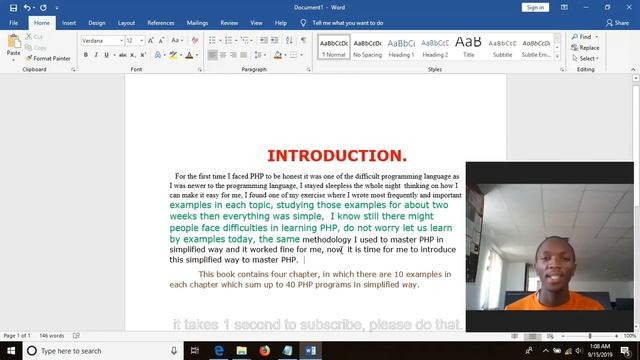Screen dimensions: 640x360
Task: Apply superscript formatting
Action: coord(143,55)
